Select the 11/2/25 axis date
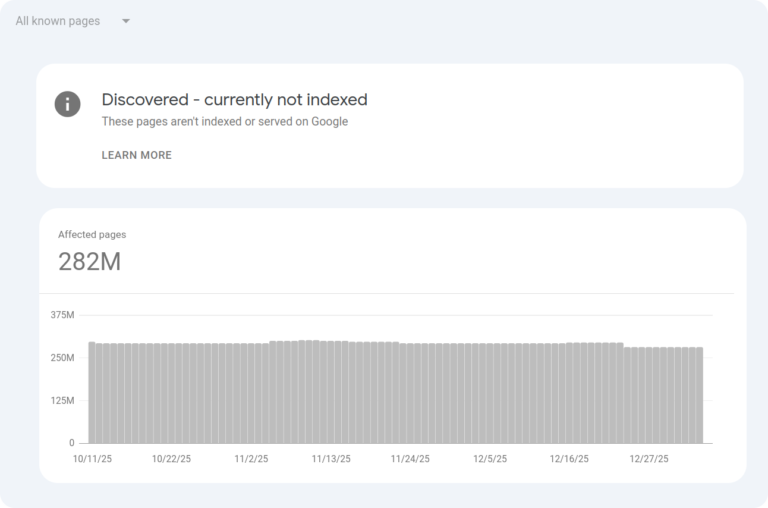Screen dimensions: 768x508 pyautogui.click(x=251, y=459)
